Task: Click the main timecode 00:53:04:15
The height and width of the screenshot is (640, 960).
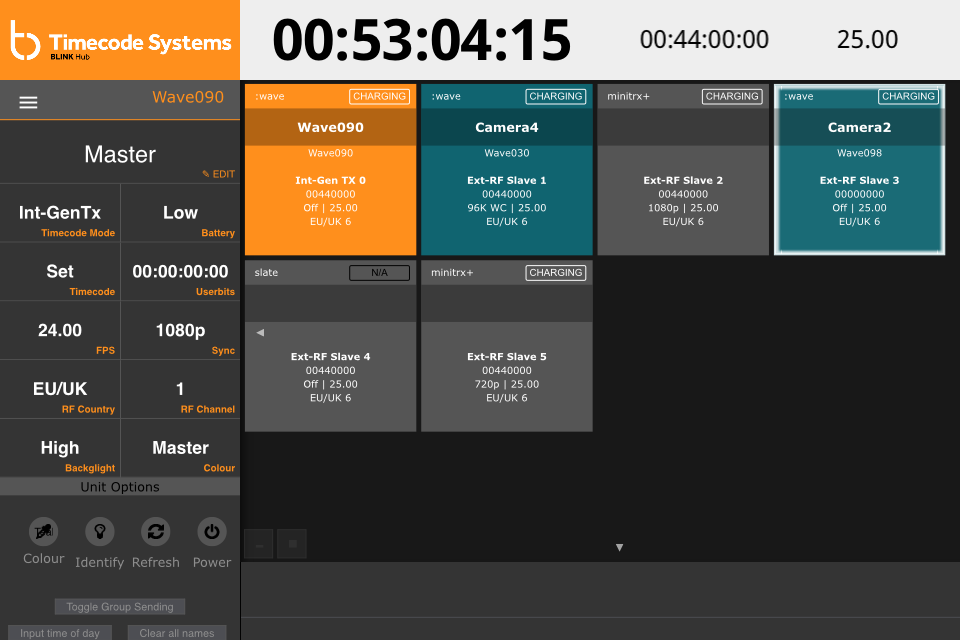Action: (422, 40)
